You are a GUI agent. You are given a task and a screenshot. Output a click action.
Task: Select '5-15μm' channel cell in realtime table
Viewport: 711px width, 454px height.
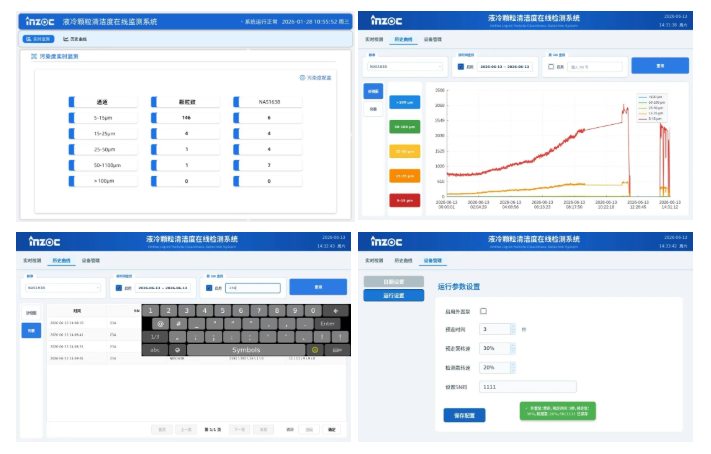click(103, 117)
